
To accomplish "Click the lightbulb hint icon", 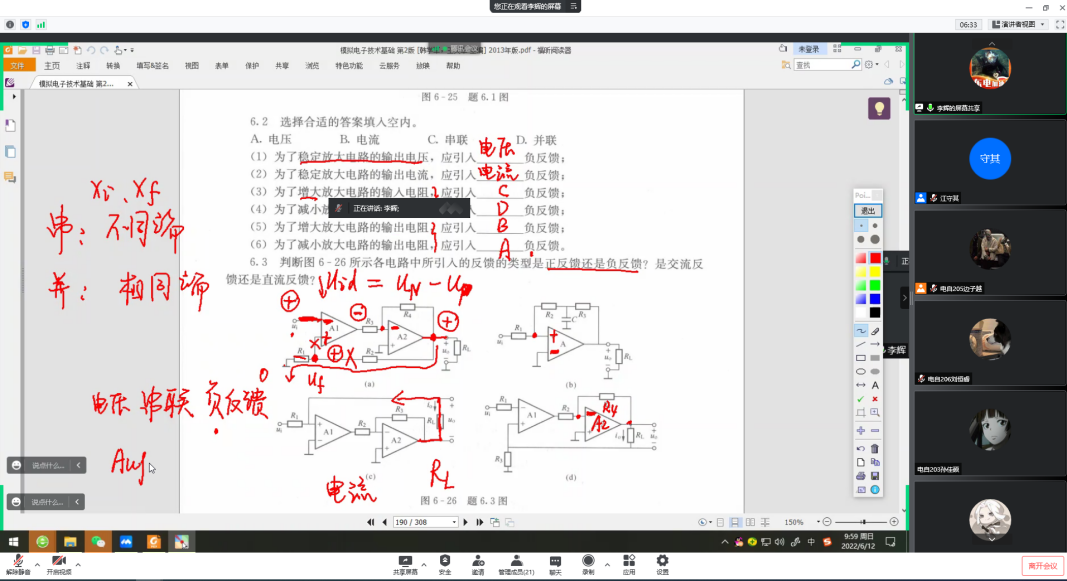I will pyautogui.click(x=879, y=108).
